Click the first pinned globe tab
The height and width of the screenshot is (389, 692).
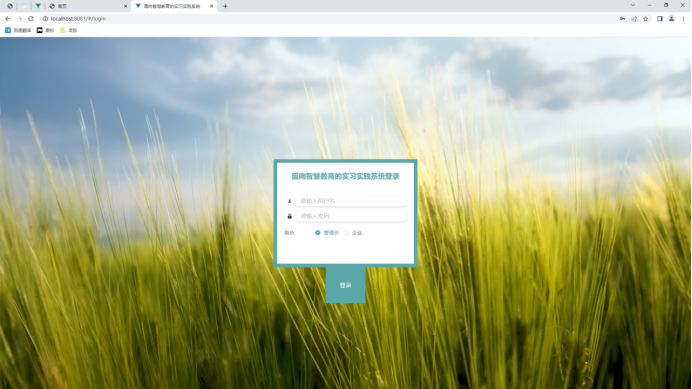tap(10, 6)
